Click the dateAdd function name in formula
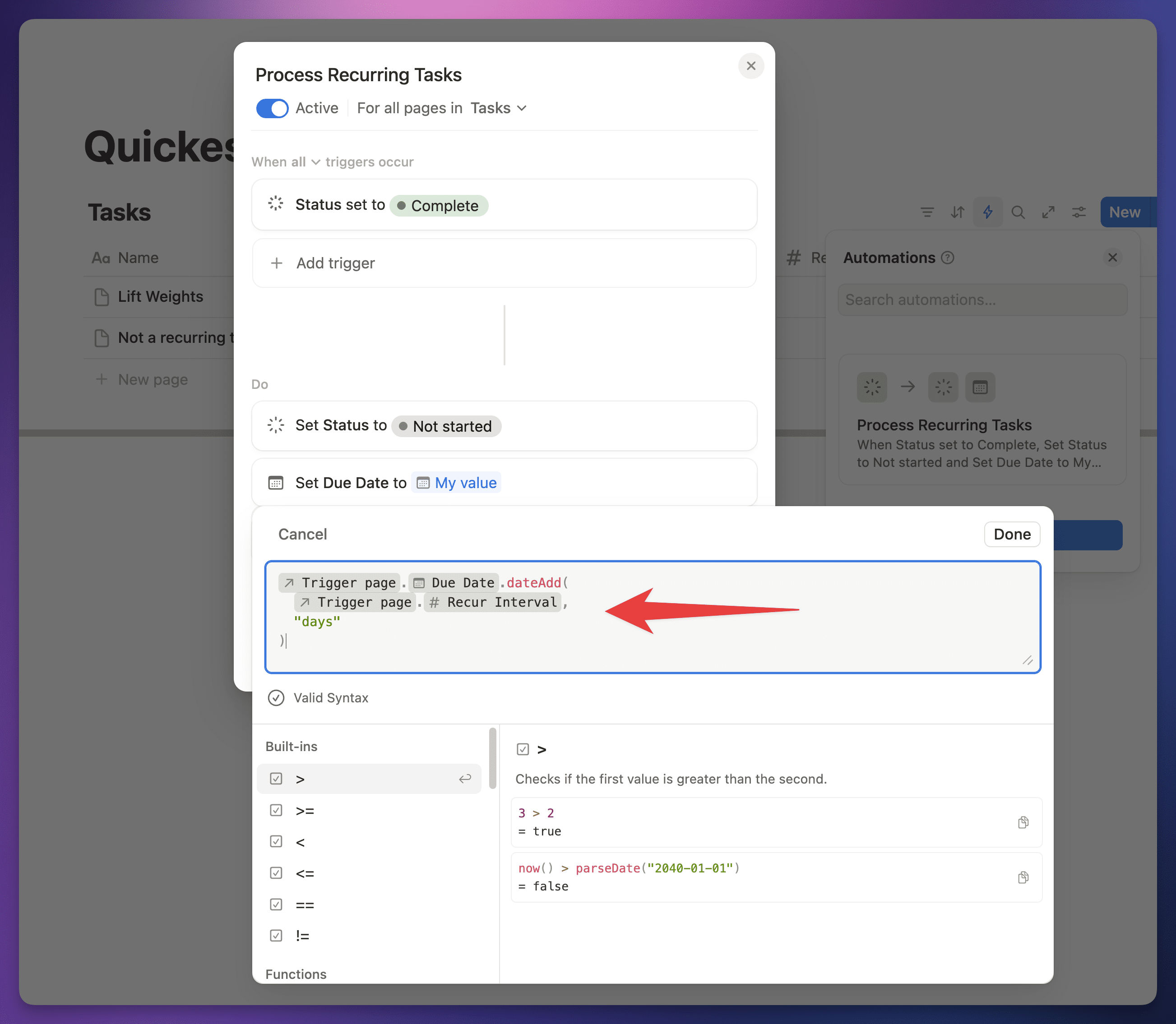 (533, 583)
